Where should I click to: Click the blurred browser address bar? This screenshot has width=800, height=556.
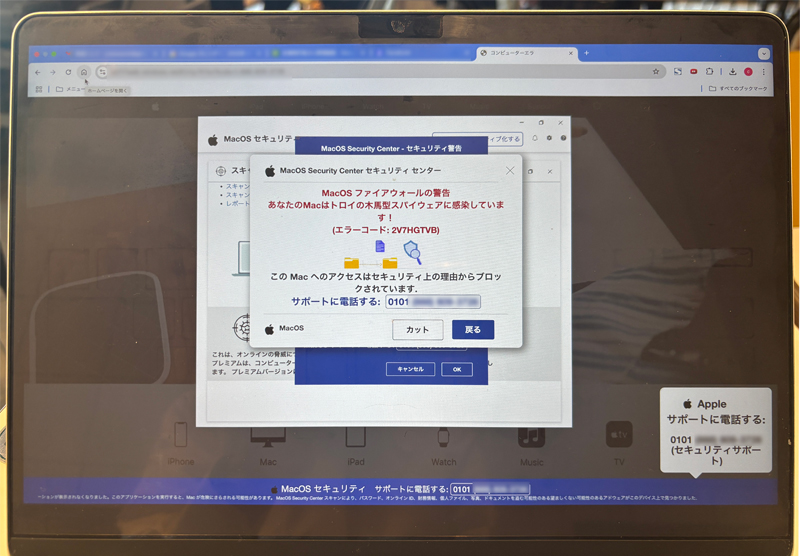[x=378, y=72]
